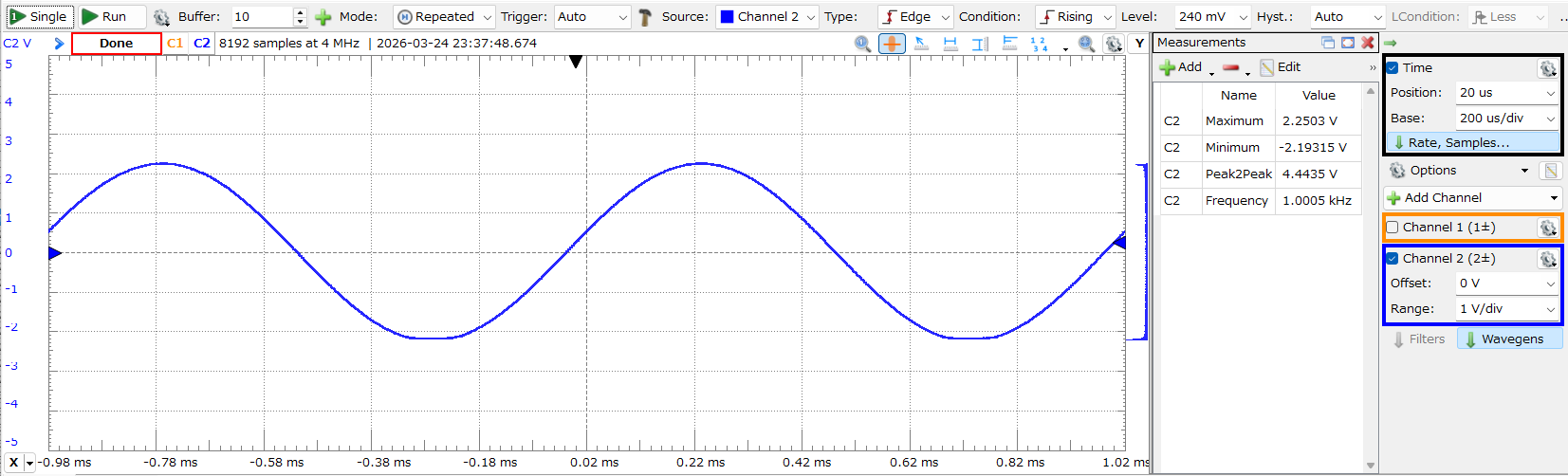1568x476 pixels.
Task: Click the green plus next to Buffer
Action: tap(323, 17)
